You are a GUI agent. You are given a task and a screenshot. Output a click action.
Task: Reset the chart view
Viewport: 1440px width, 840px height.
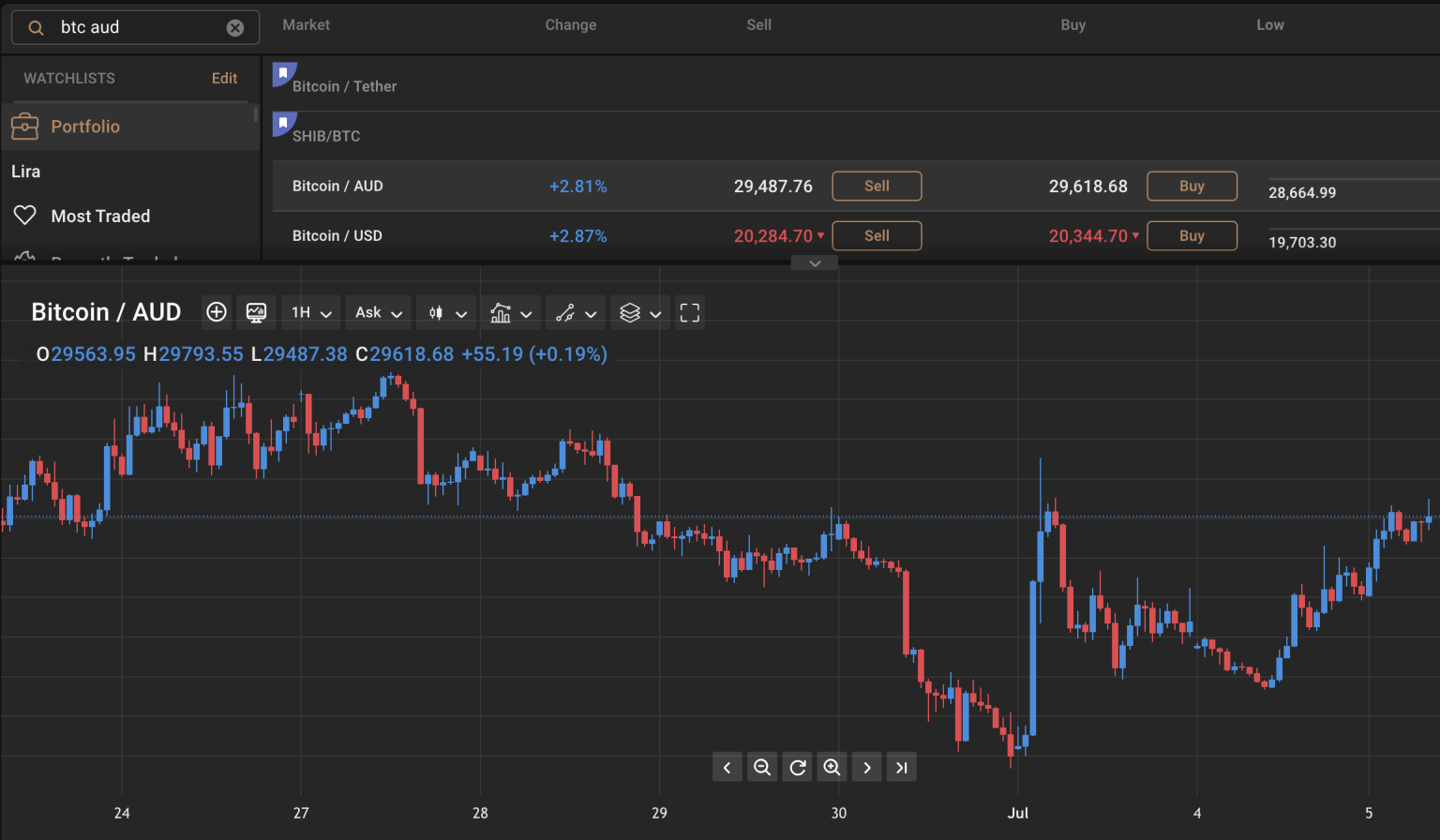798,768
